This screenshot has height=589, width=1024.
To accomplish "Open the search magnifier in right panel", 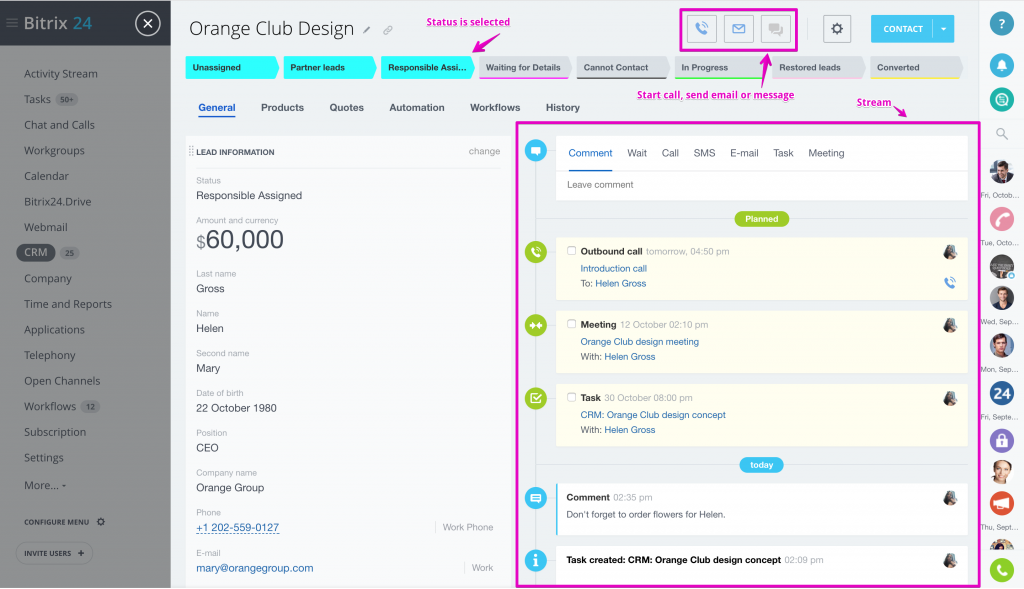I will pos(1001,134).
